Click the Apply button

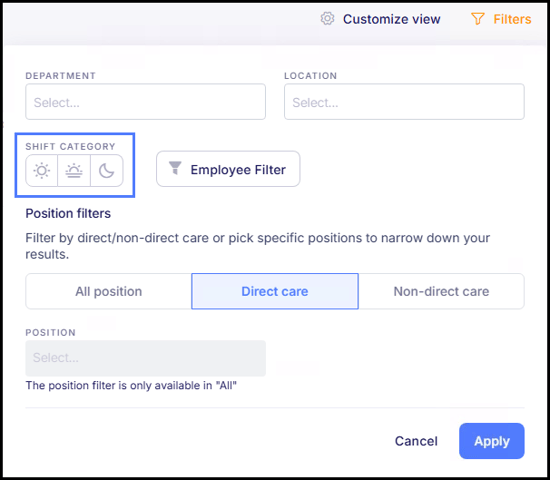[x=491, y=441]
